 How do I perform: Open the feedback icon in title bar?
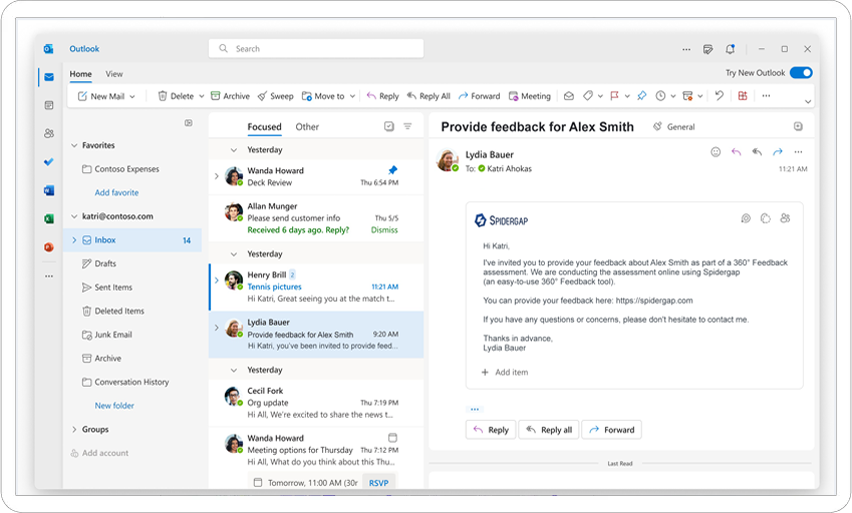(708, 49)
